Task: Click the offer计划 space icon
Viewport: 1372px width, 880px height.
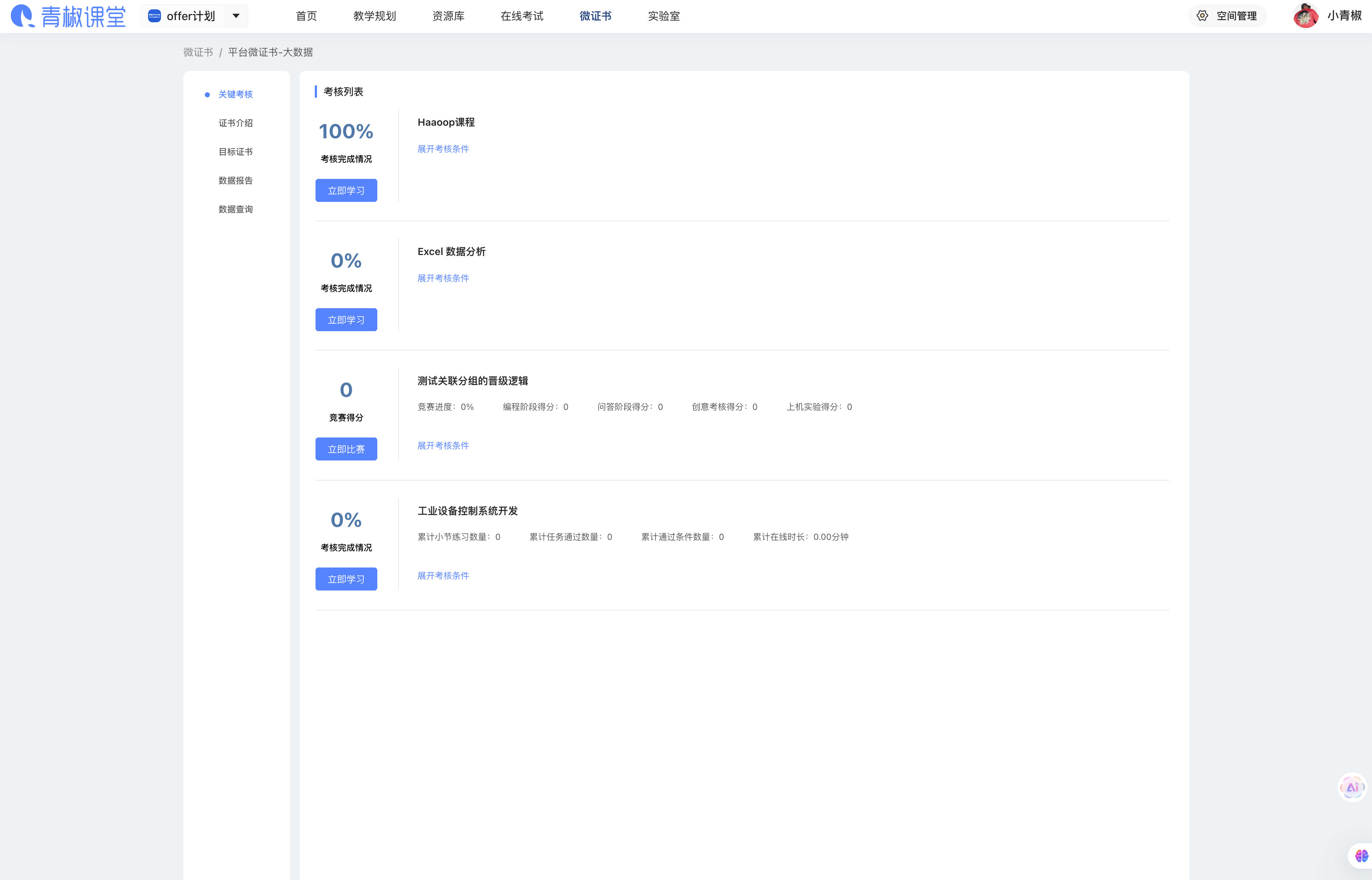Action: (x=155, y=16)
